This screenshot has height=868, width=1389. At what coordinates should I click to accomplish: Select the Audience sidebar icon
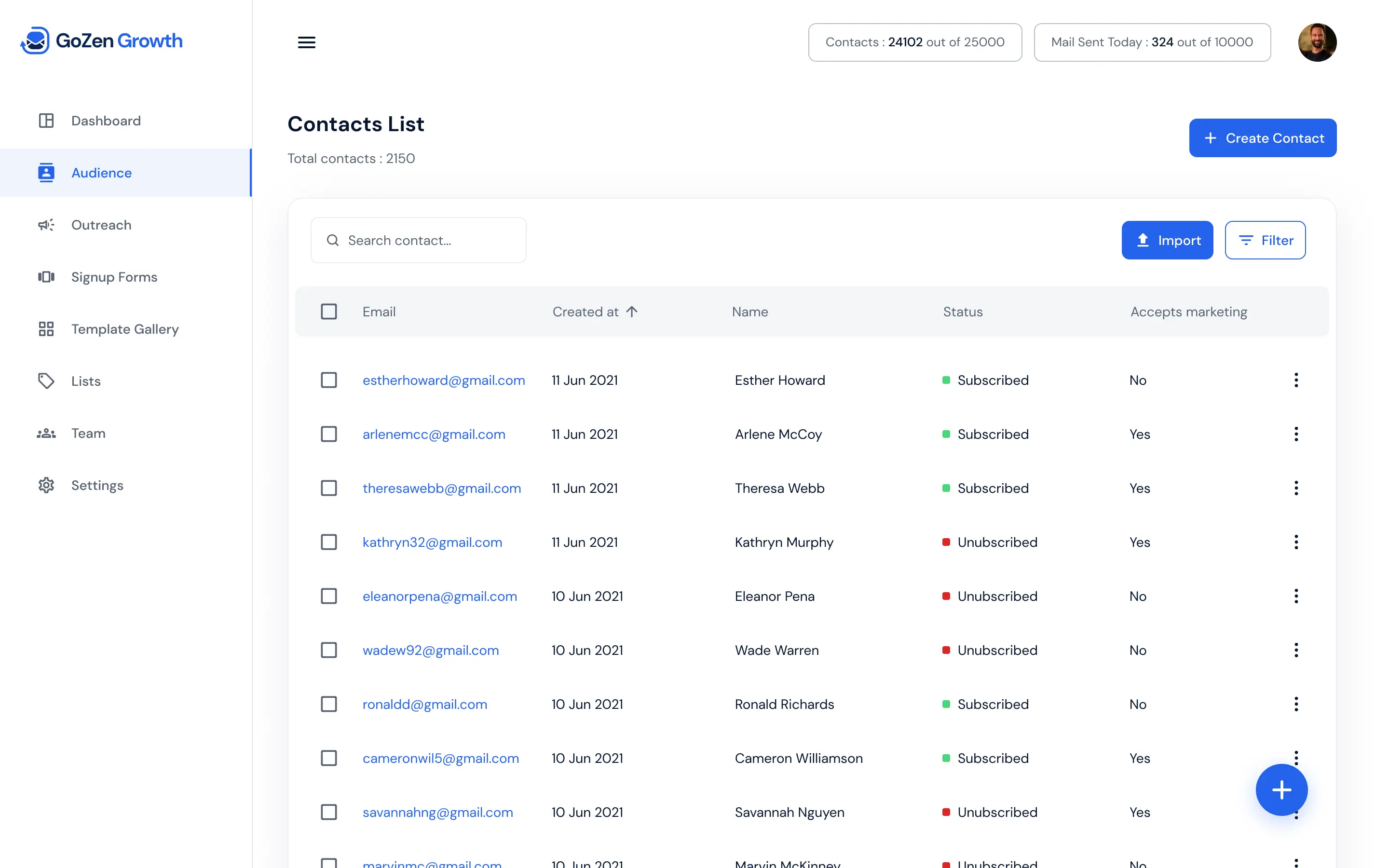pyautogui.click(x=46, y=172)
